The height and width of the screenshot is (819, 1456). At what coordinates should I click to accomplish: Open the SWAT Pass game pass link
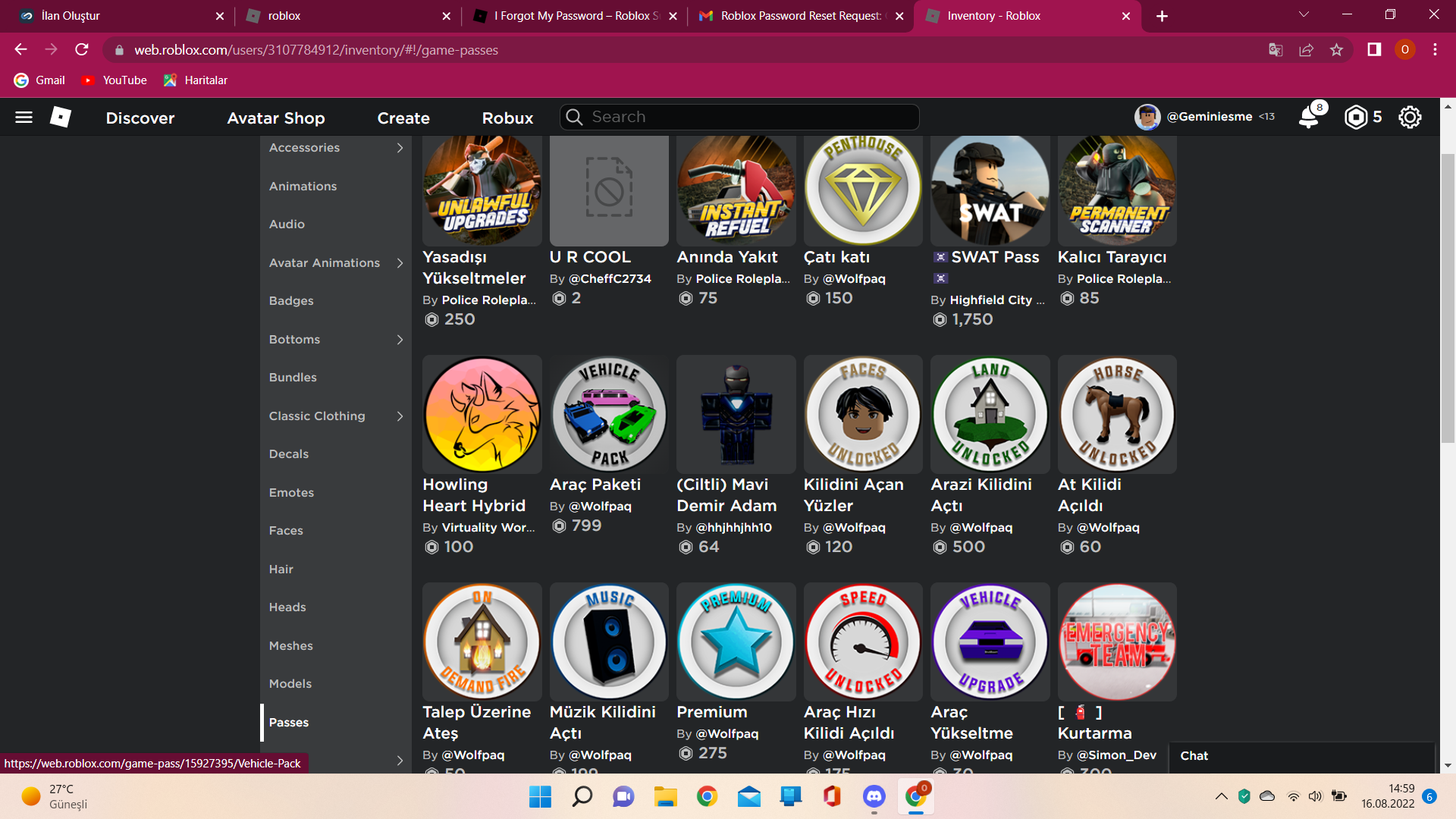point(994,257)
